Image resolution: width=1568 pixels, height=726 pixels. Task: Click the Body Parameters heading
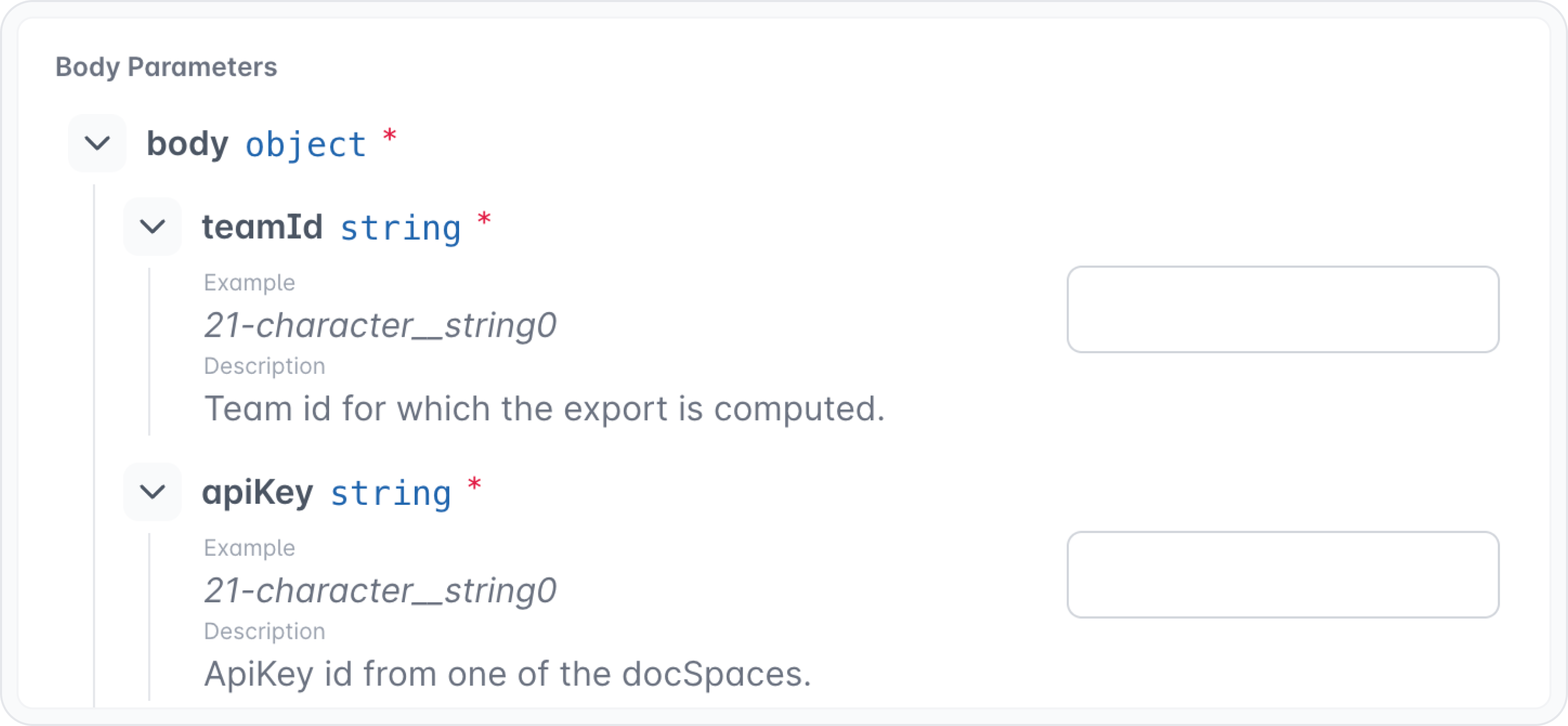pyautogui.click(x=166, y=67)
